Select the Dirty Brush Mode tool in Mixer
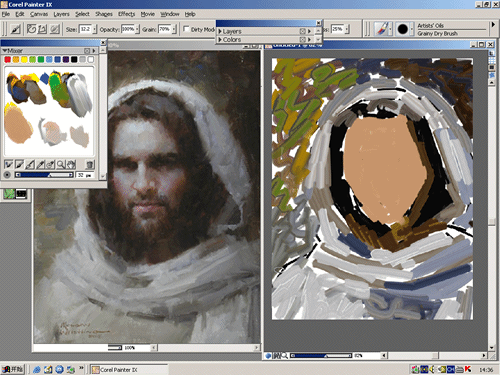The height and width of the screenshot is (375, 500). [x=8, y=164]
